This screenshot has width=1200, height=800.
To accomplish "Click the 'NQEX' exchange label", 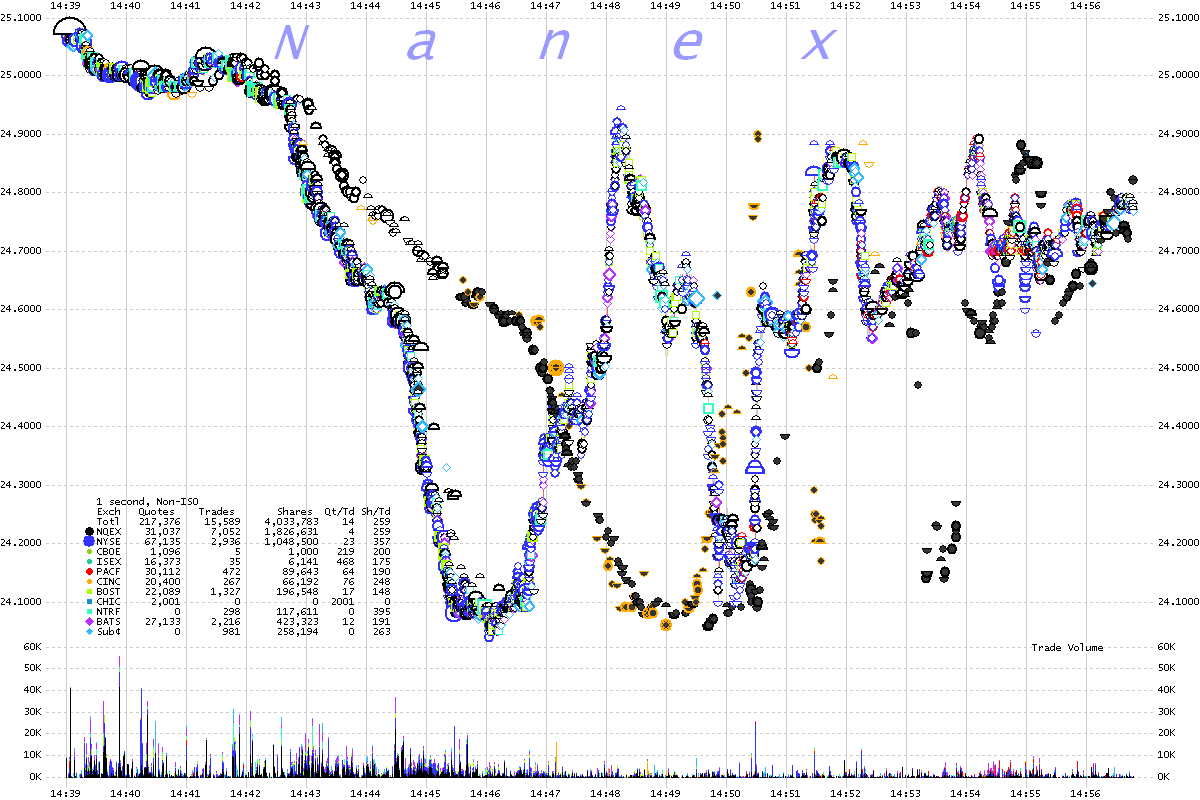I will click(x=108, y=531).
